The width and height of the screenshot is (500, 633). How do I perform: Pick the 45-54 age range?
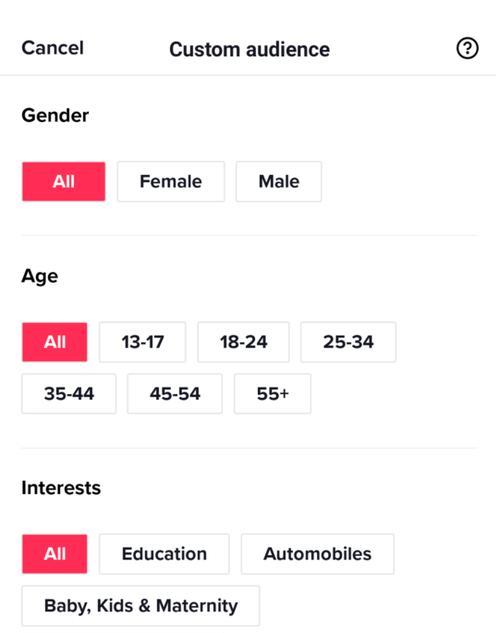pos(175,394)
